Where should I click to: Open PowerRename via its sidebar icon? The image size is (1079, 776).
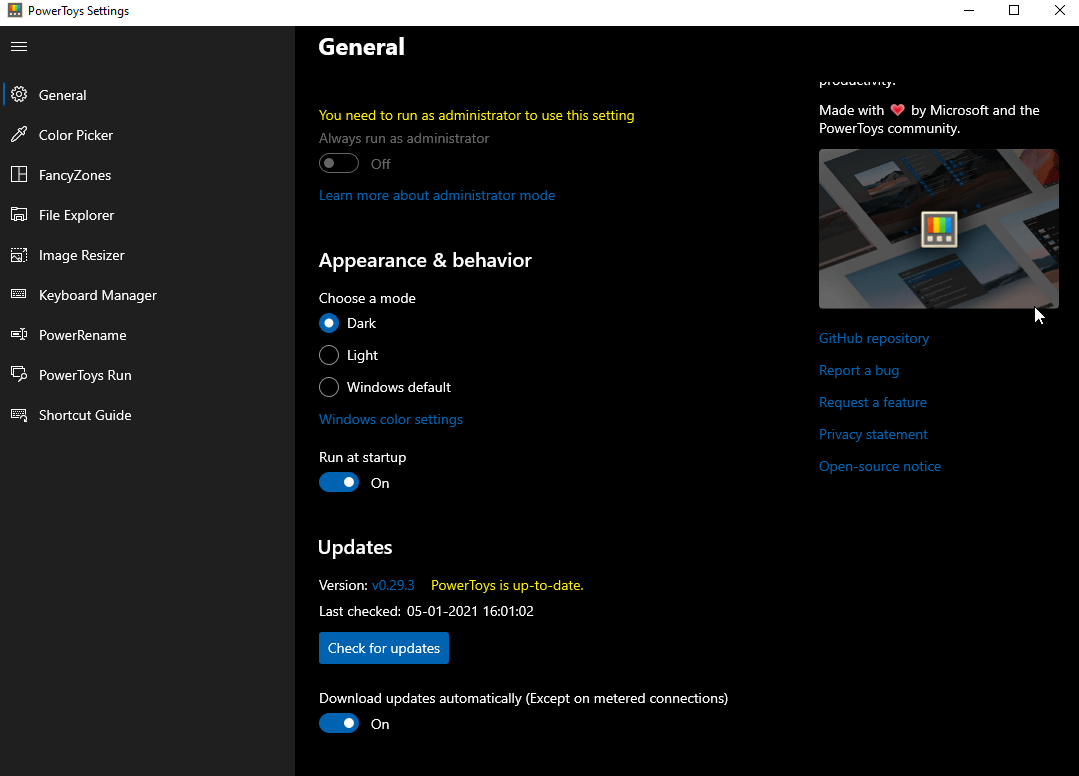(x=21, y=334)
